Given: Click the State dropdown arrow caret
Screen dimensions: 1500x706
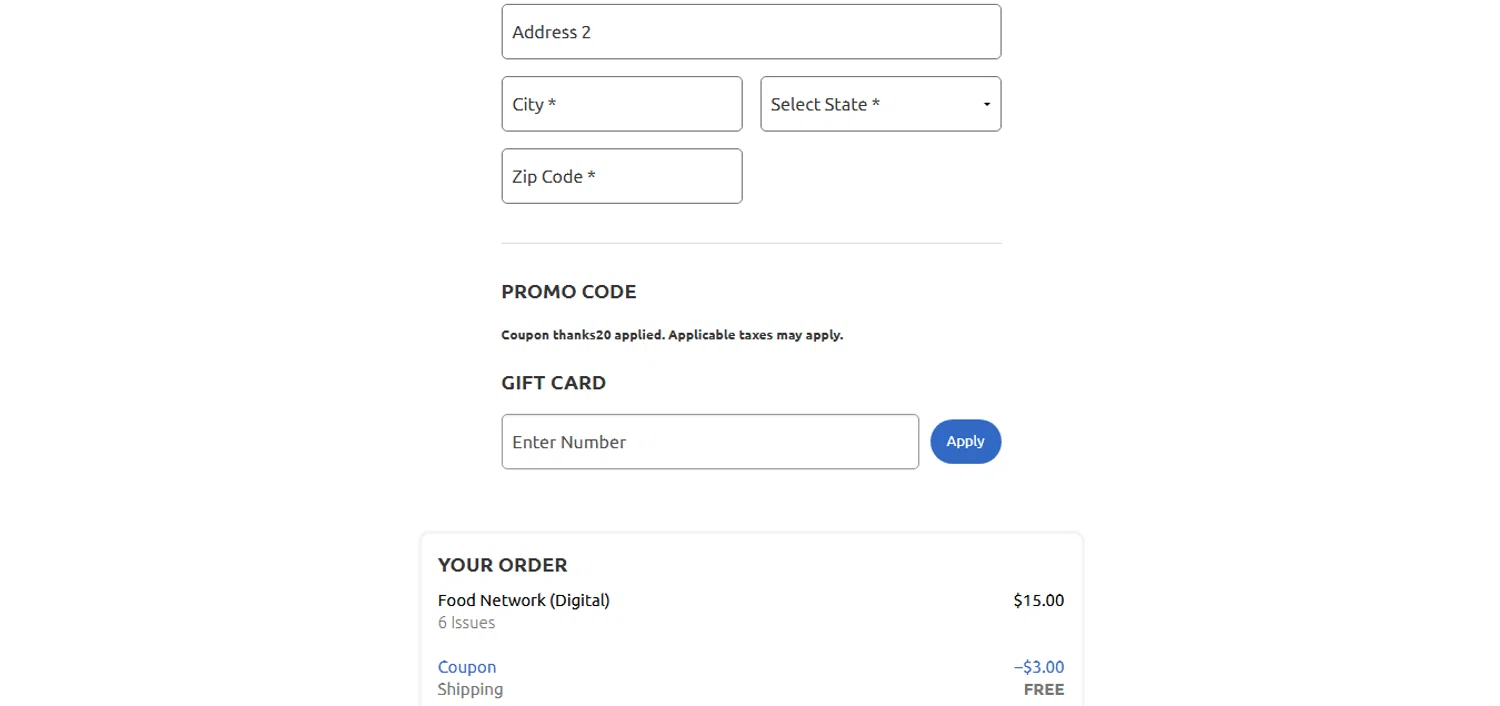Looking at the screenshot, I should click(987, 105).
